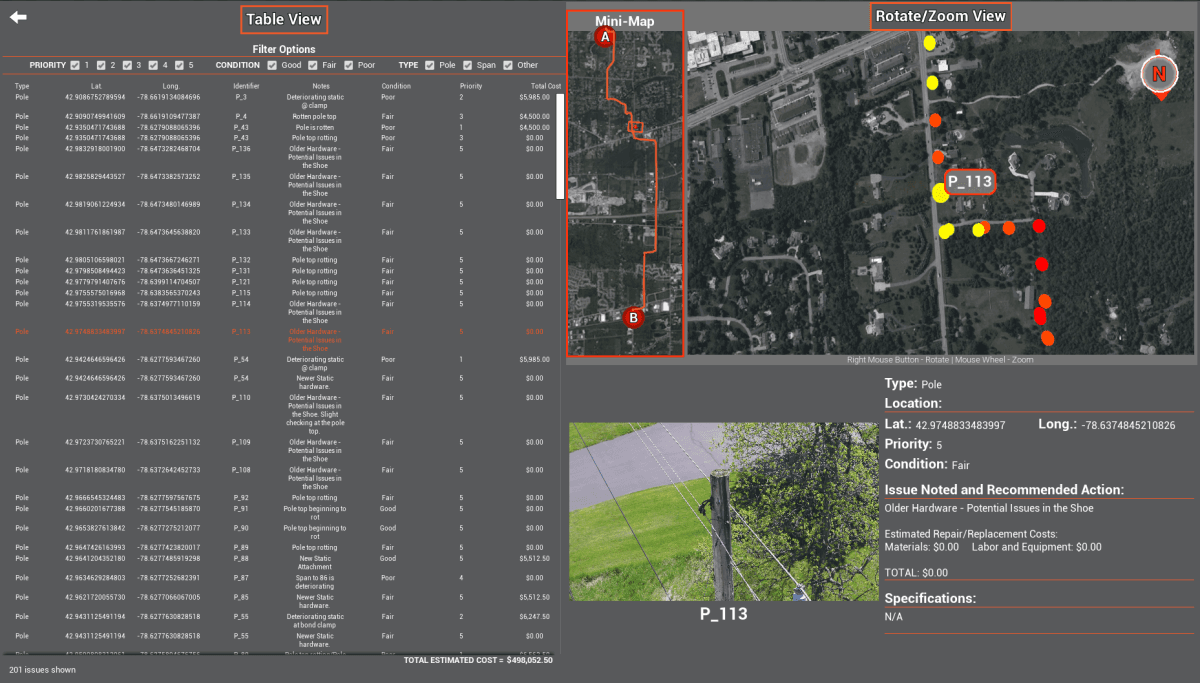1200x683 pixels.
Task: Select the P_85 row identifier
Action: pos(241,597)
